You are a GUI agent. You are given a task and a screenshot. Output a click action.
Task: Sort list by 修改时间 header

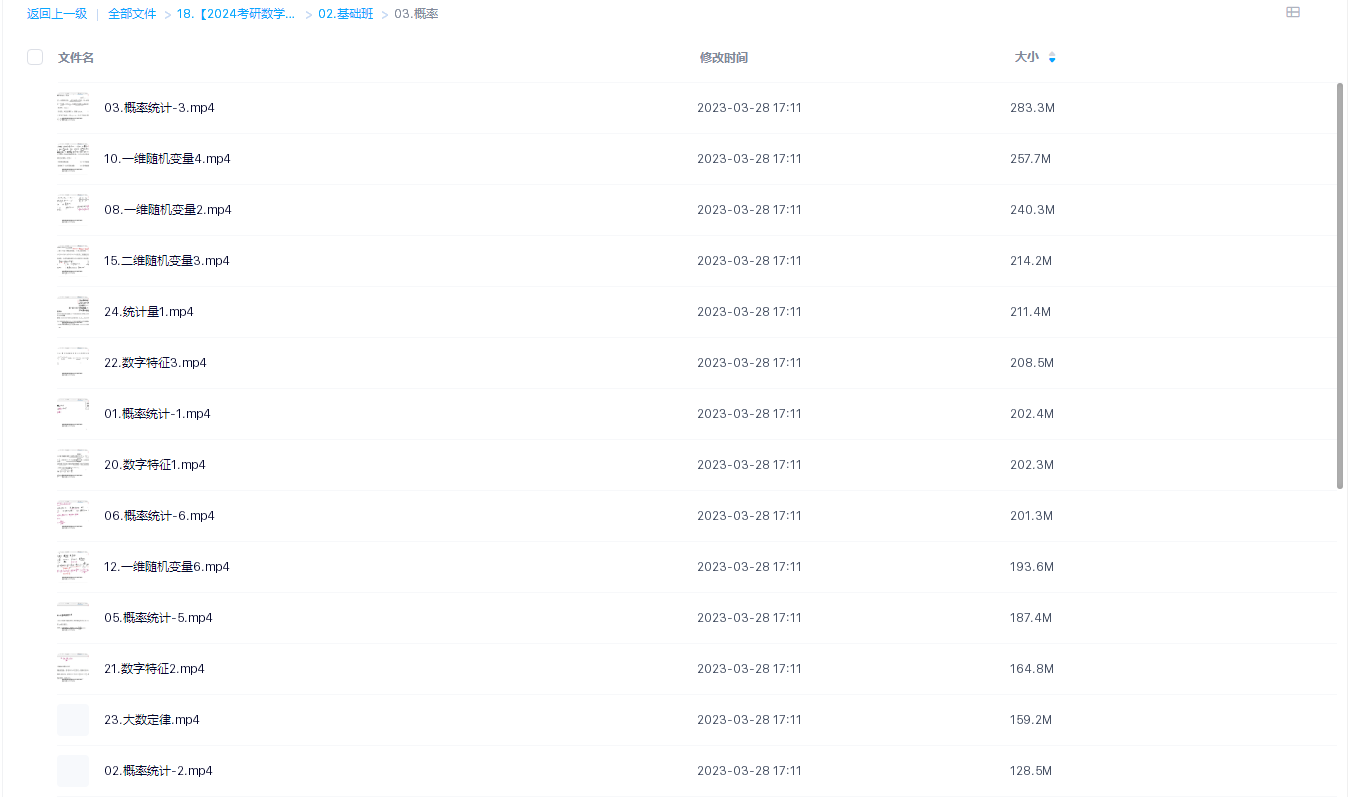click(723, 58)
